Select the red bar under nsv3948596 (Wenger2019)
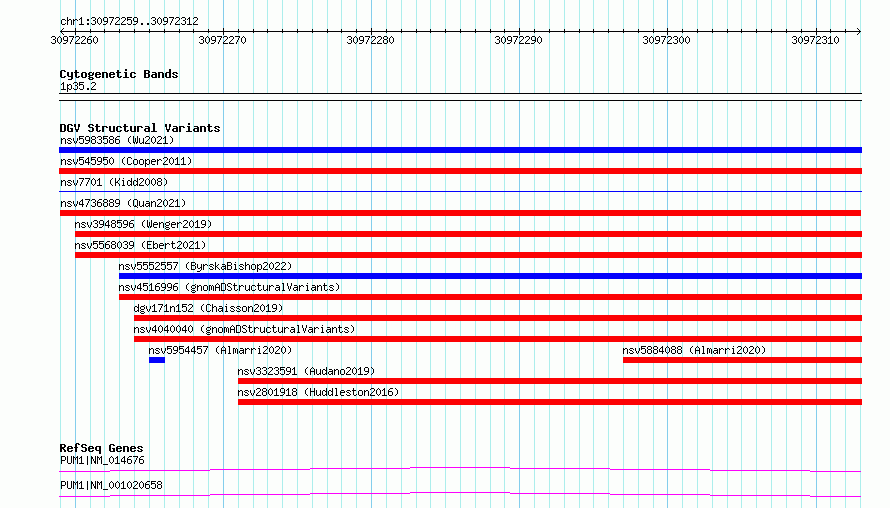890x508 pixels. 468,234
